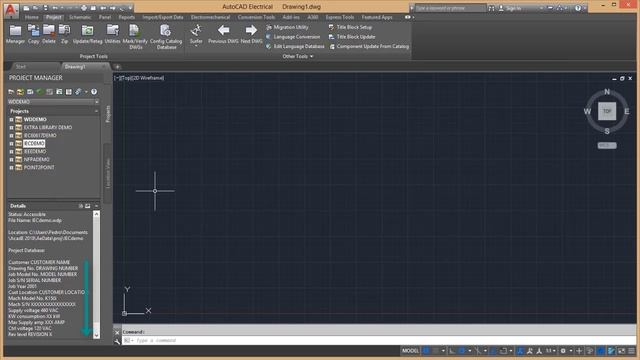
Task: Toggle grid display in status bar
Action: (x=426, y=351)
